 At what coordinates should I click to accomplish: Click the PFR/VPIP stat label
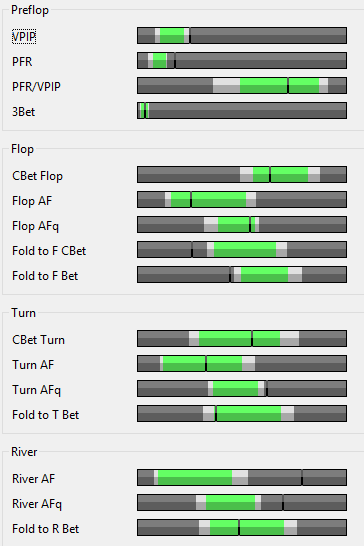point(36,86)
